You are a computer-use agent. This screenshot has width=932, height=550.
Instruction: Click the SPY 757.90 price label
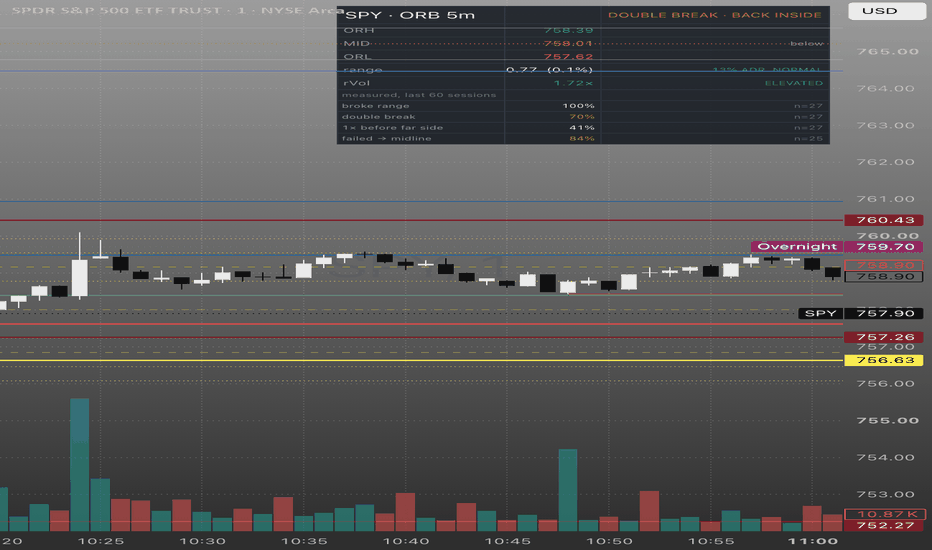click(861, 313)
